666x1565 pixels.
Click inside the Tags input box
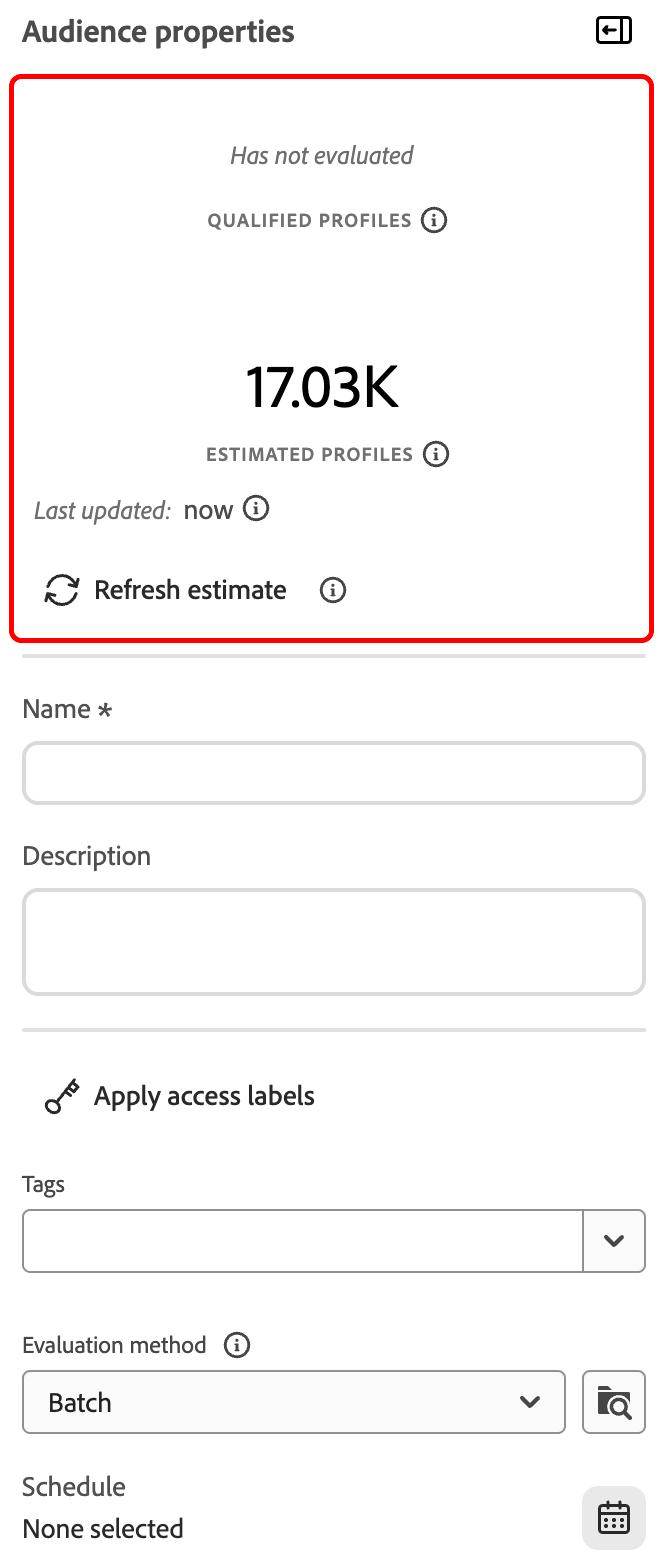[303, 1241]
